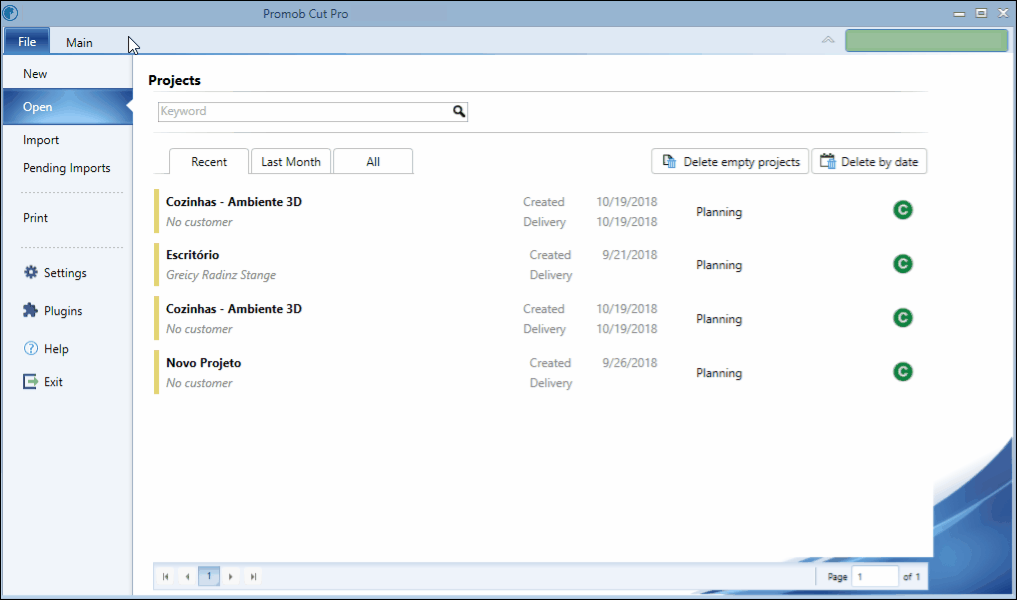The height and width of the screenshot is (600, 1017).
Task: Switch to the Main tab
Action: pos(79,42)
